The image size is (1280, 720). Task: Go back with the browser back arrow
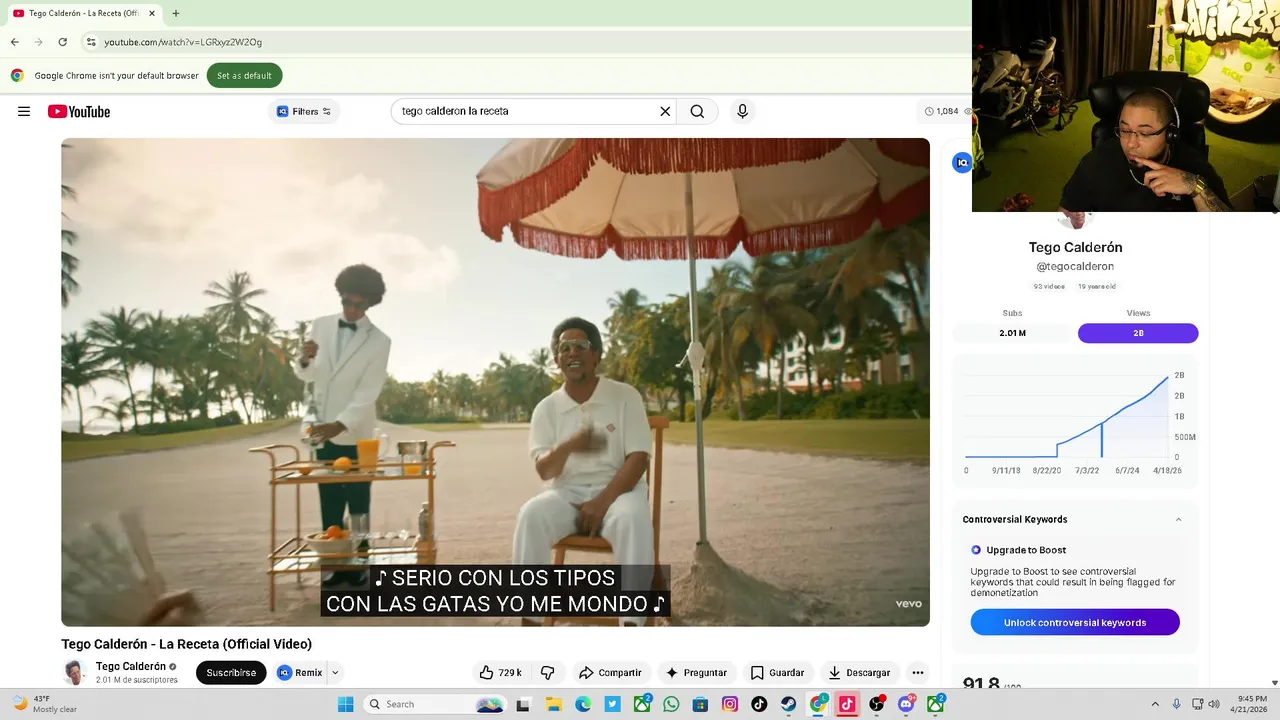coord(14,42)
